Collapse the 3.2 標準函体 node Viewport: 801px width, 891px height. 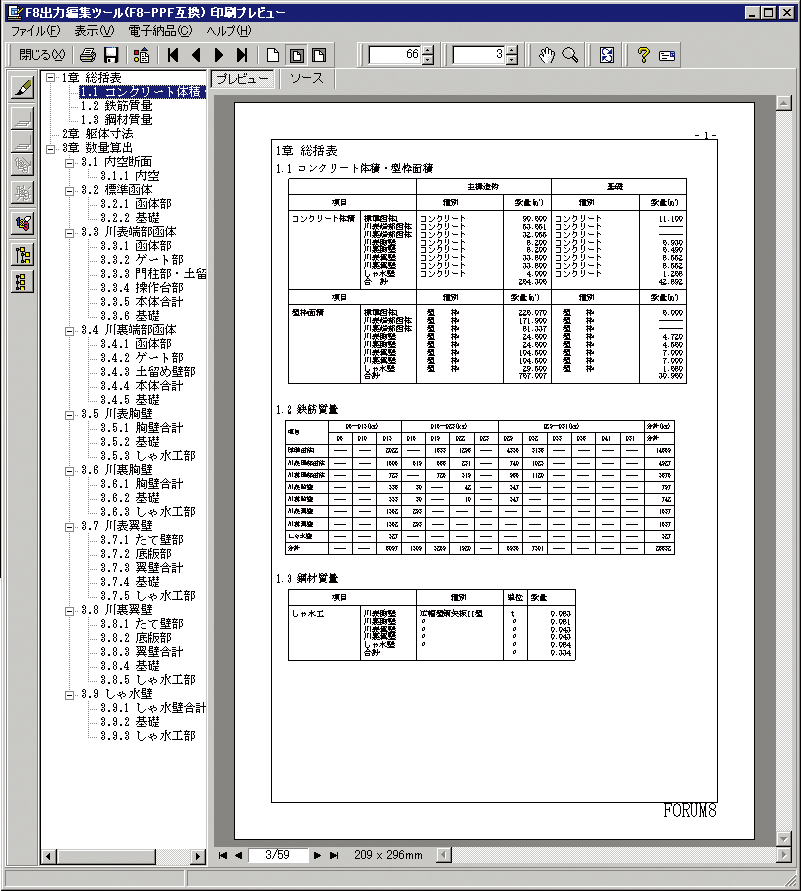[69, 190]
